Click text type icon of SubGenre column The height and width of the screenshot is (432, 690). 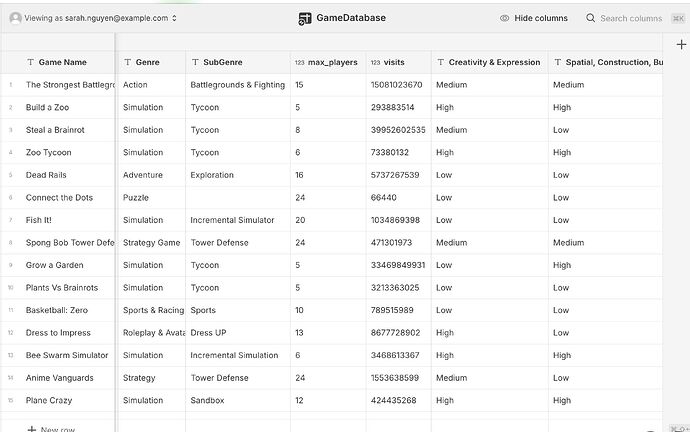tap(195, 62)
